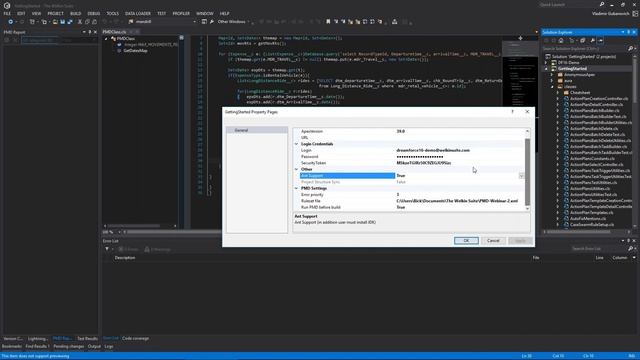Open the toolbar configuration combo box
This screenshot has height=360, width=640.
point(162,22)
